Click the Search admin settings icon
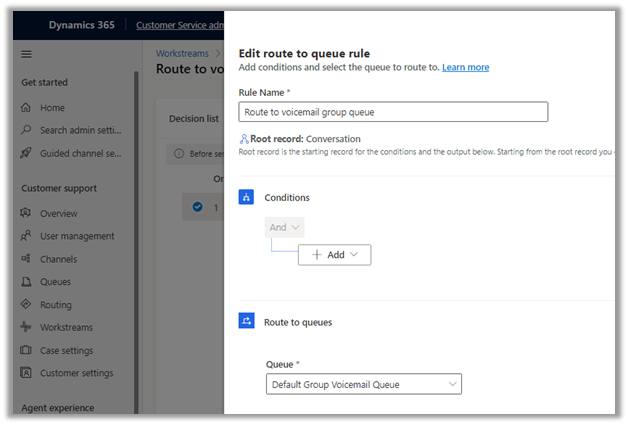The width and height of the screenshot is (628, 425). (27, 130)
